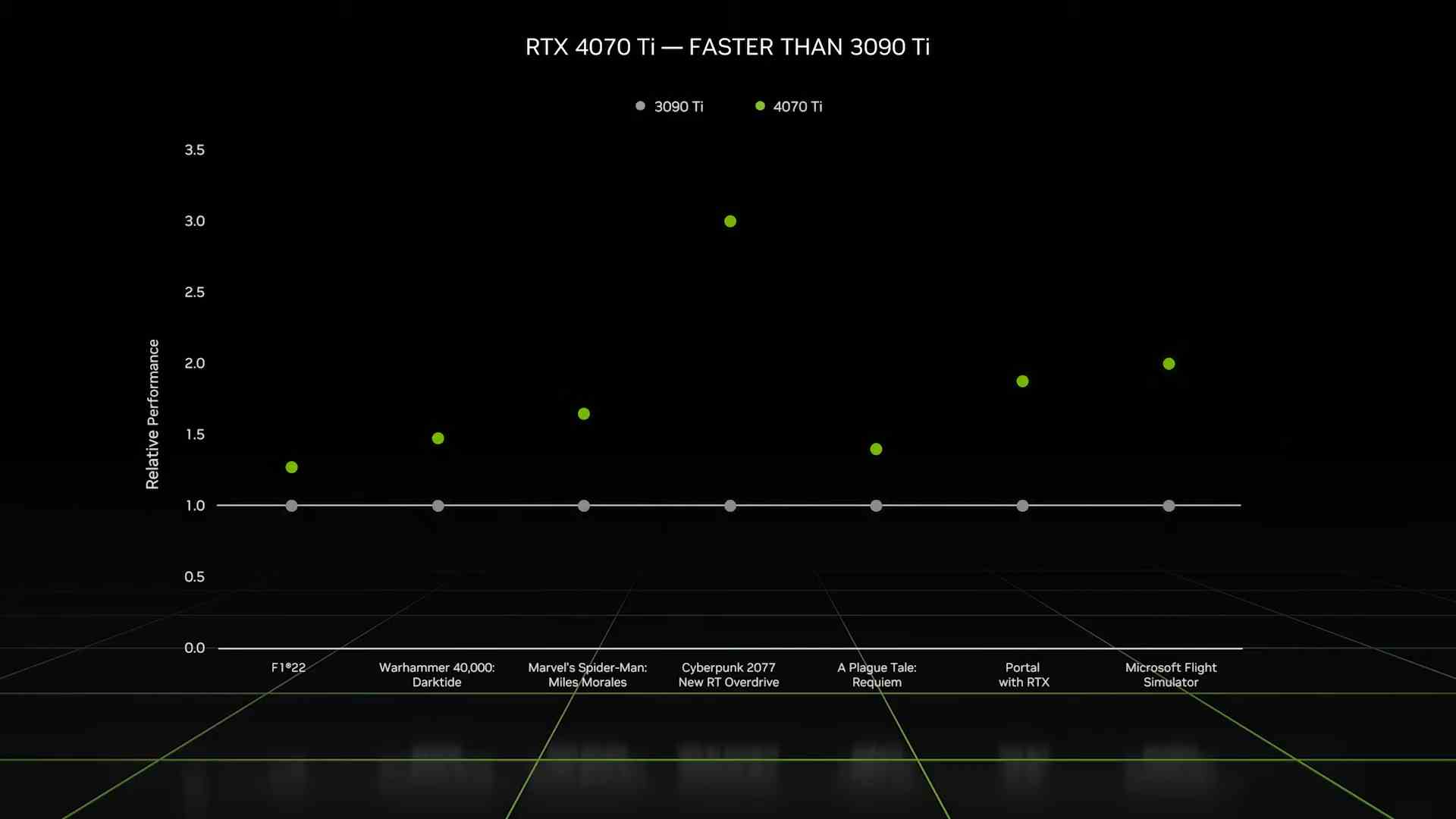
Task: Click the 3090 Ti legend indicator dot
Action: (x=640, y=106)
